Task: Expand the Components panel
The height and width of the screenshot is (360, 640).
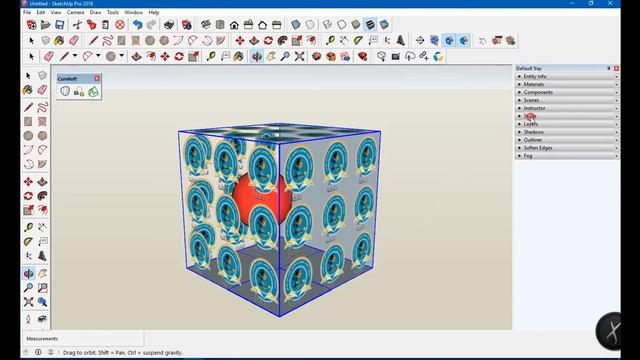Action: click(567, 92)
